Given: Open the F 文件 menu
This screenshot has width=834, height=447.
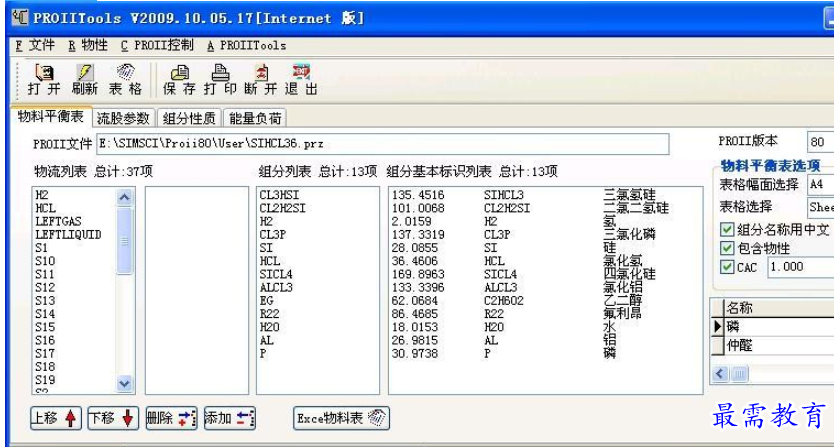Looking at the screenshot, I should point(35,46).
